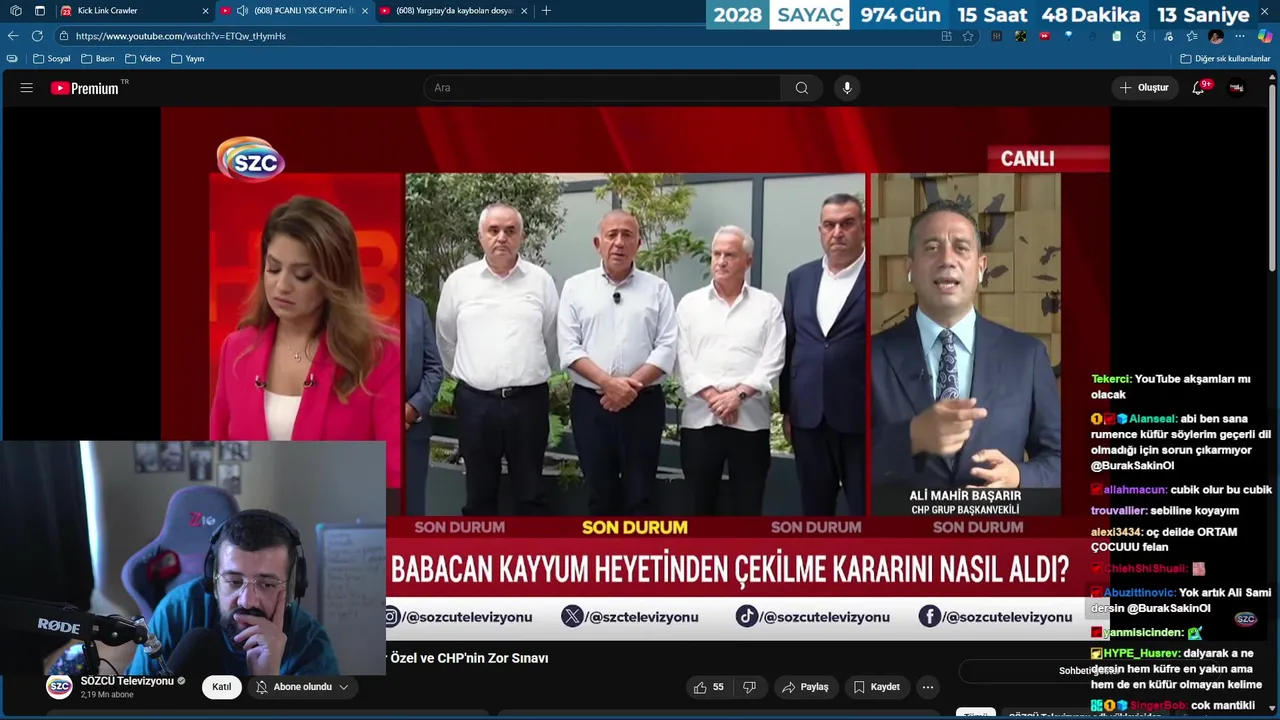The height and width of the screenshot is (720, 1280).
Task: Launch the Copilot sidebar icon
Action: point(1265,36)
